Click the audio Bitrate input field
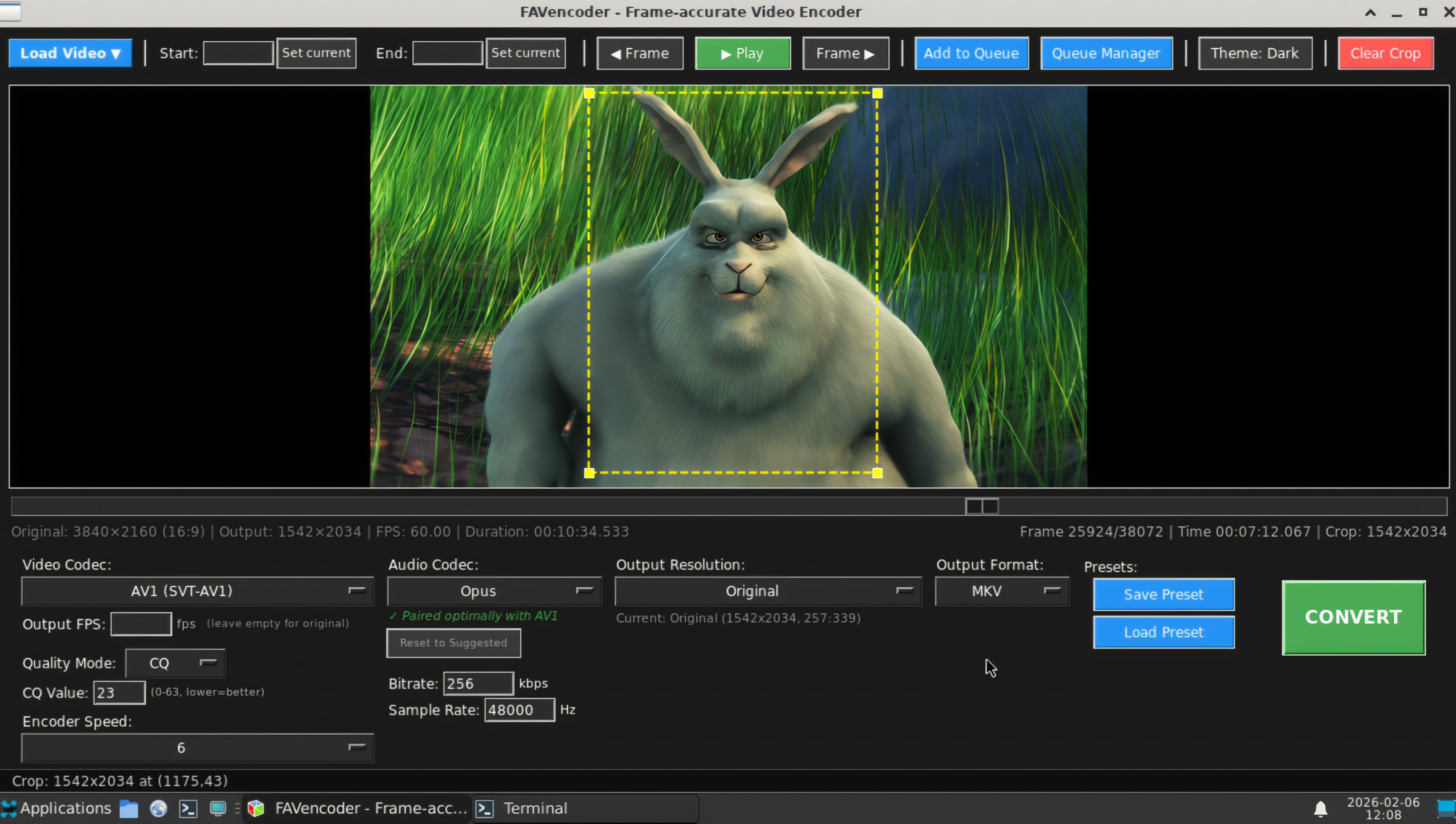The width and height of the screenshot is (1456, 824). [x=478, y=684]
